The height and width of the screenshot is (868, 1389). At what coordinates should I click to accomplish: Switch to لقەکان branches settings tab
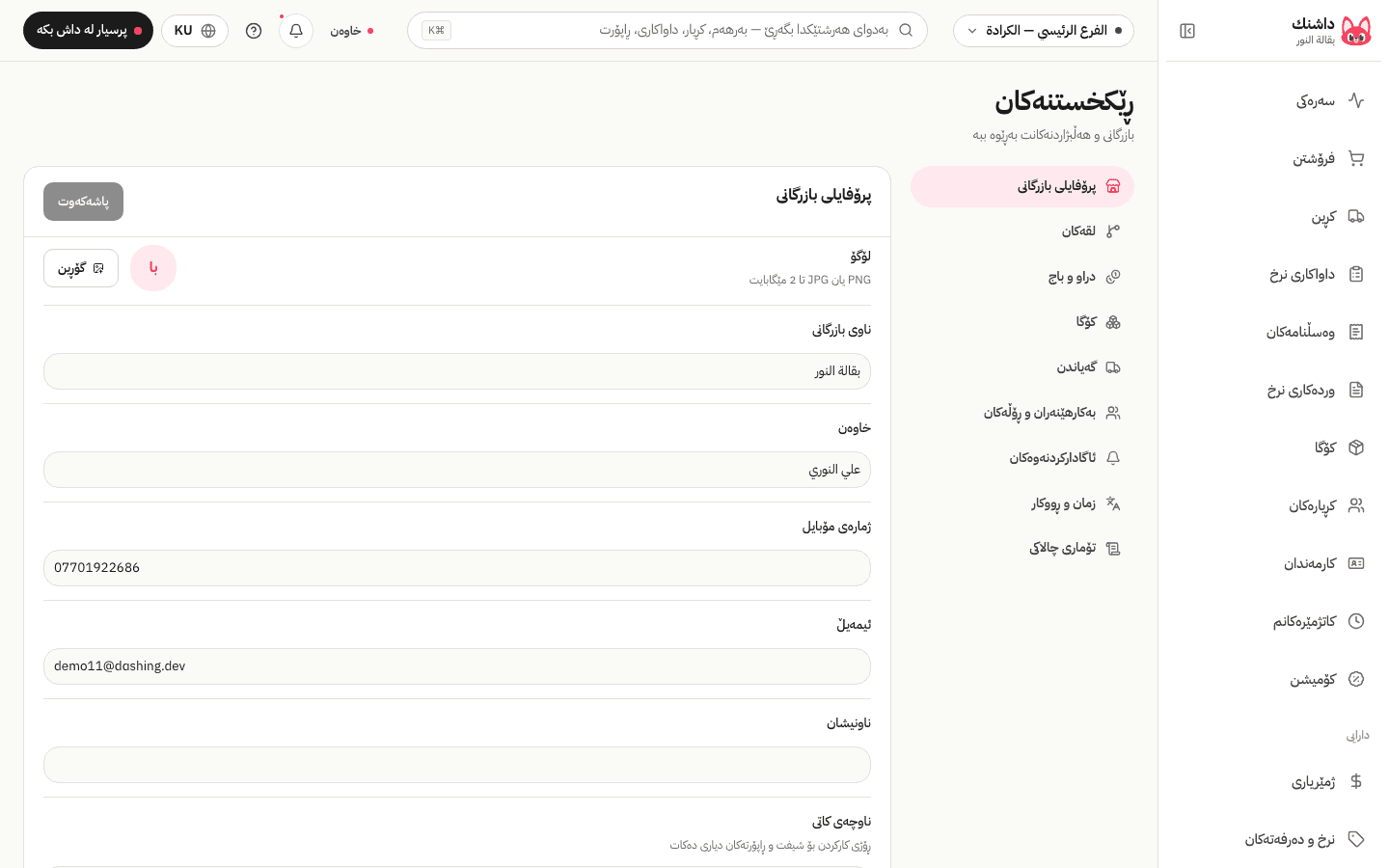point(1022,231)
